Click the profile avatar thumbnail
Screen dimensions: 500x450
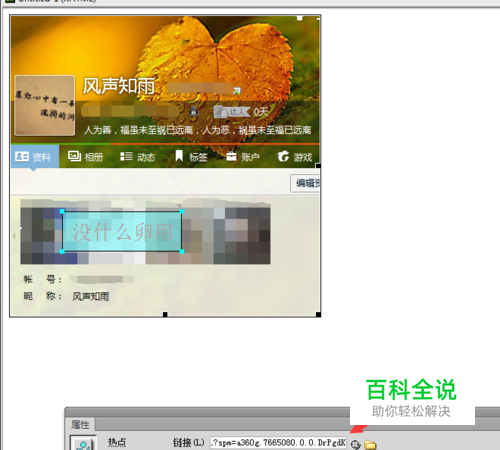coord(45,105)
